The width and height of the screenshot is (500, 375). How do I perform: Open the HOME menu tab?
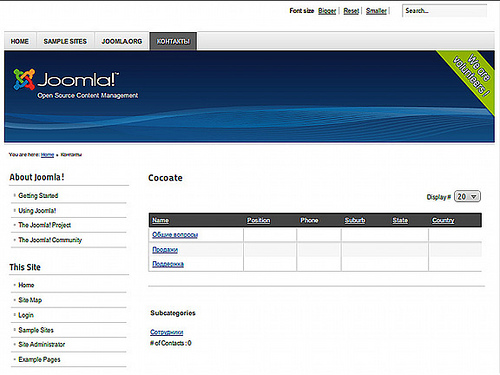tap(20, 41)
